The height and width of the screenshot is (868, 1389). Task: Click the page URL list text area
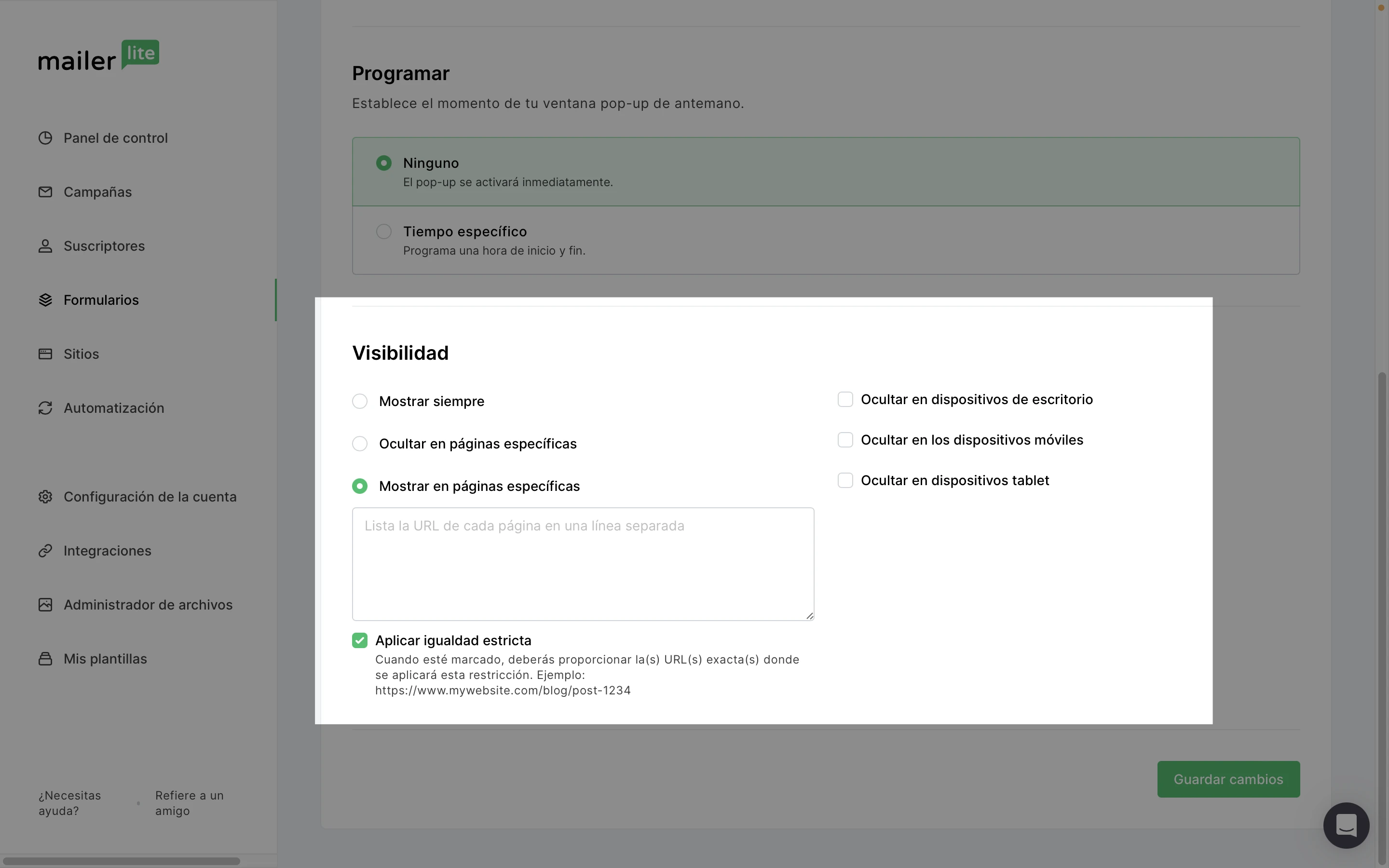583,564
